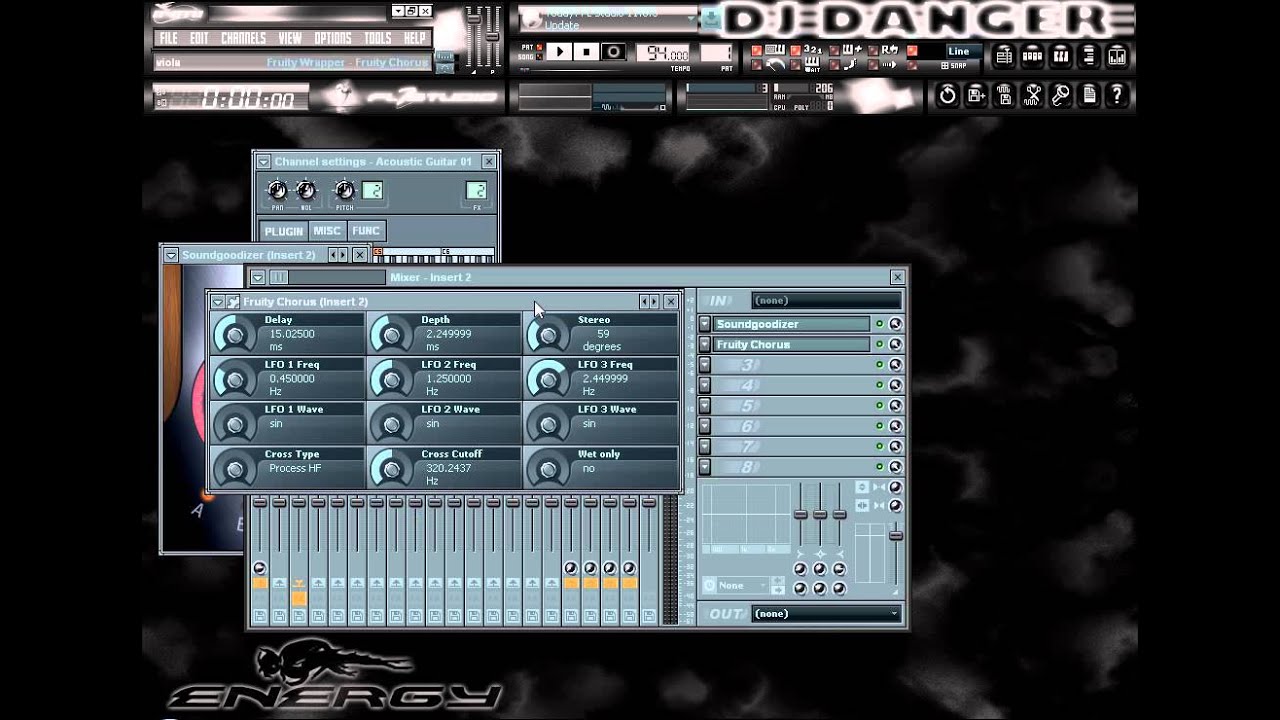Open the project info page icon
Image resolution: width=1280 pixels, height=720 pixels.
(1089, 95)
